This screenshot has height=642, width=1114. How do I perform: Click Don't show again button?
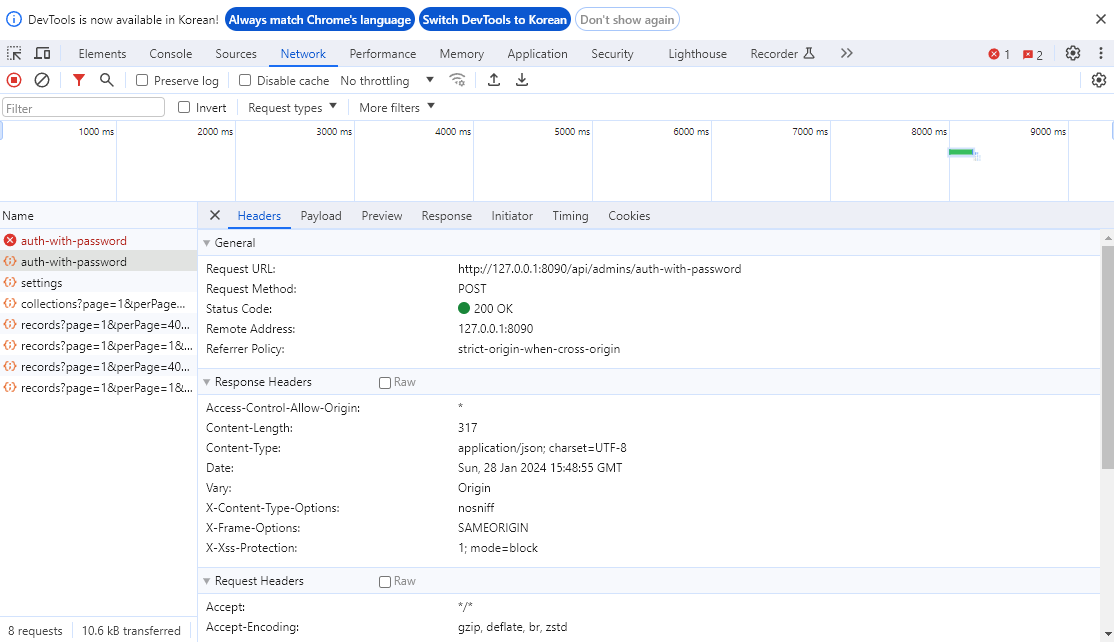(x=627, y=20)
